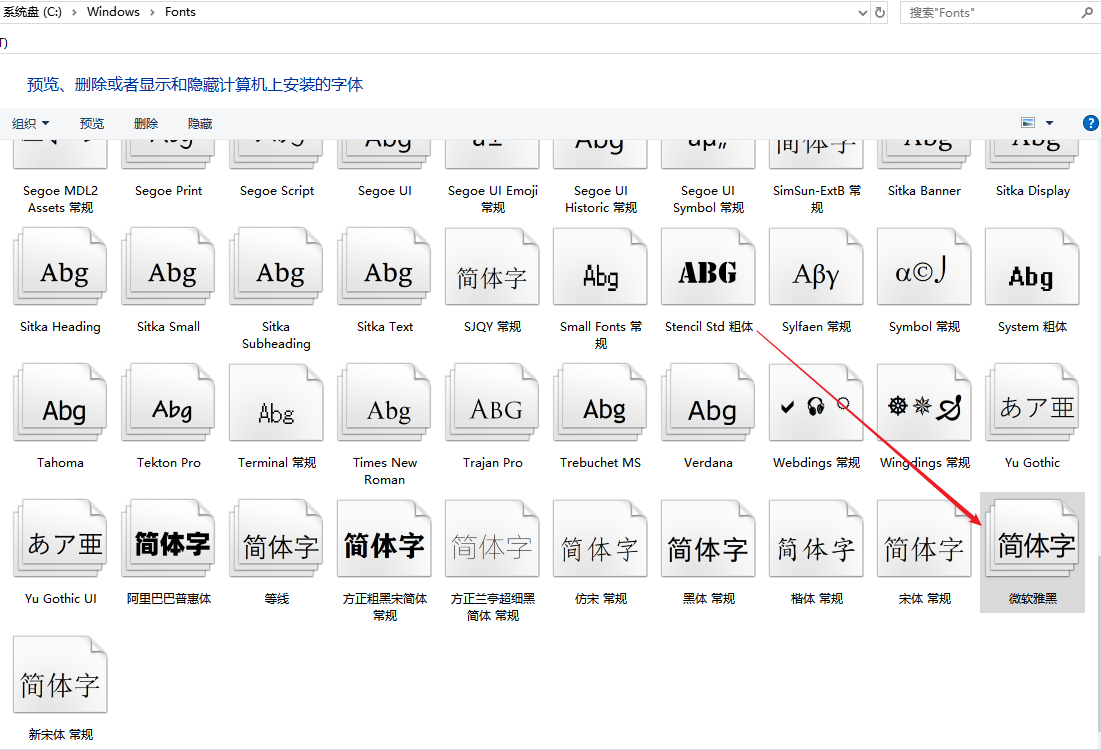Select the Small Fonts 常规 font icon

(x=600, y=267)
